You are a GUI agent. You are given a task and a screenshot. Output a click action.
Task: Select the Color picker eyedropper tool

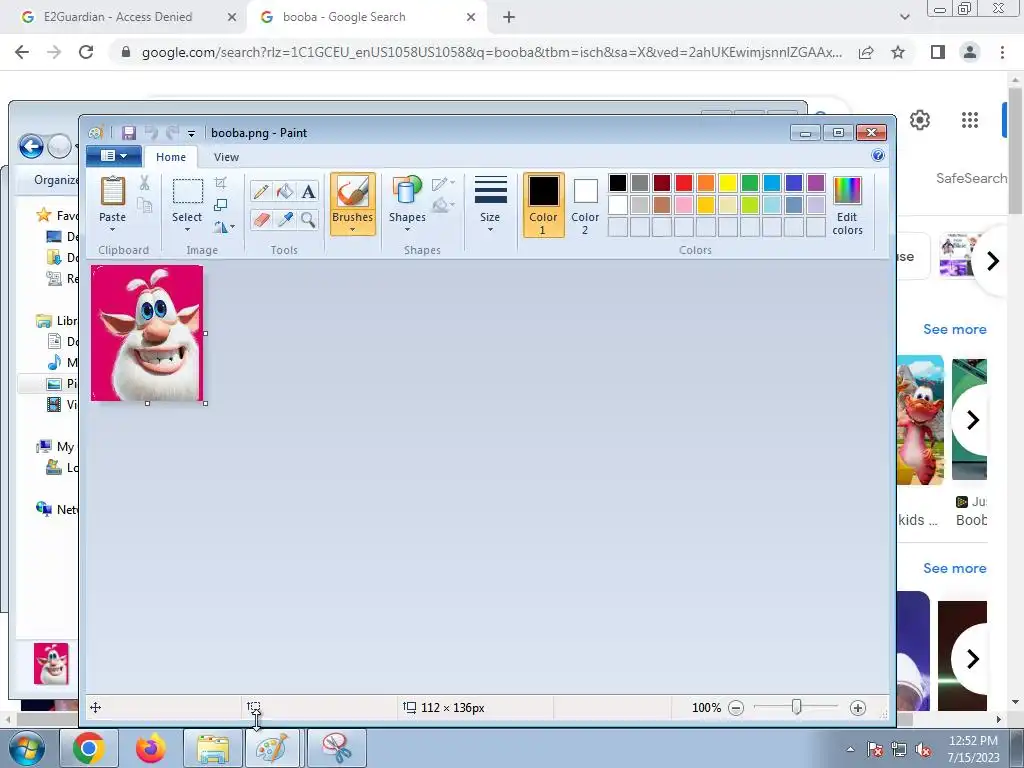coord(285,219)
